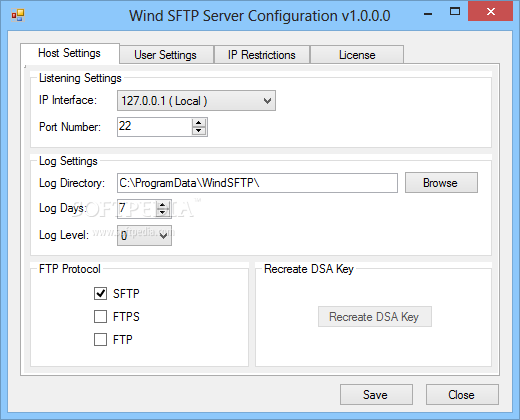Minimize the configuration window
Viewport: 520px width, 420px height.
428,13
